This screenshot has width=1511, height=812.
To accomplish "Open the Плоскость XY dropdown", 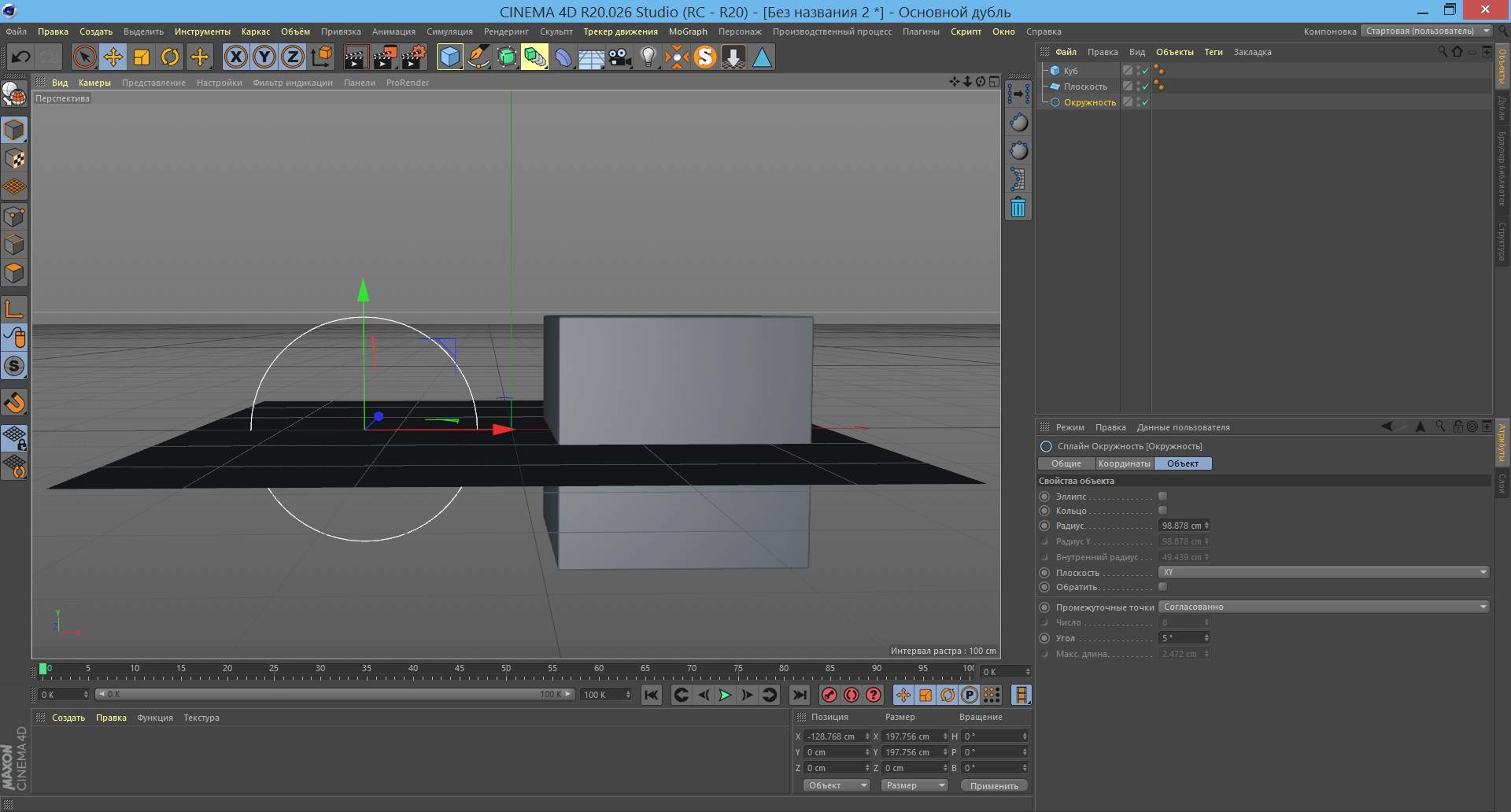I will pyautogui.click(x=1324, y=572).
